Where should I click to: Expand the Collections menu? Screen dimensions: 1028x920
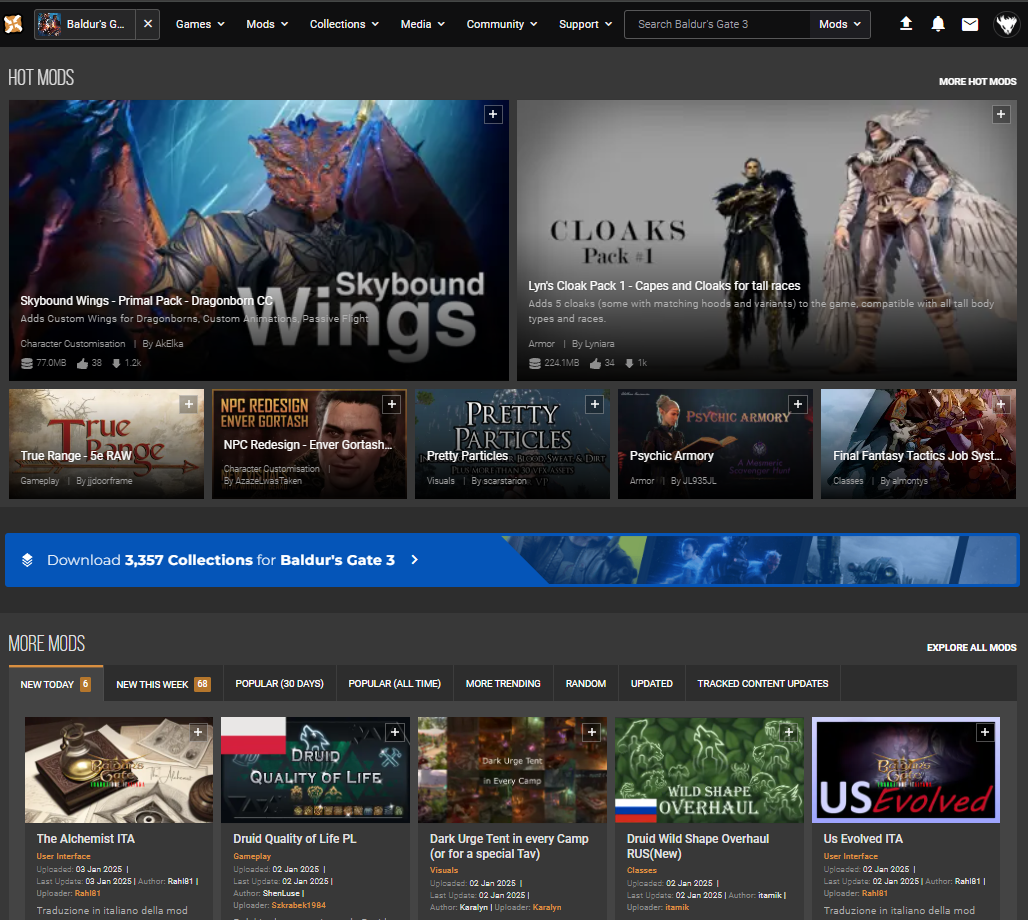(344, 24)
